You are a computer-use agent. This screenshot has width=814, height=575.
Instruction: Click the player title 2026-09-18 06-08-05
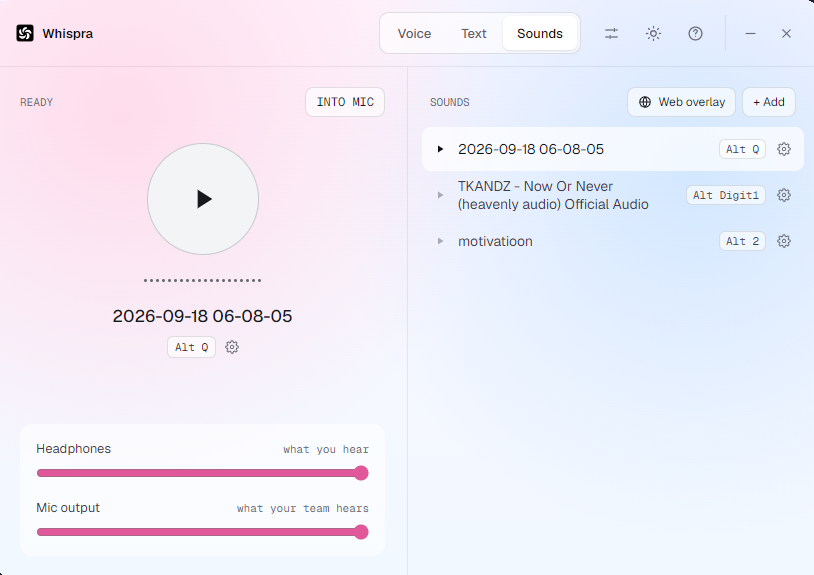(x=202, y=317)
